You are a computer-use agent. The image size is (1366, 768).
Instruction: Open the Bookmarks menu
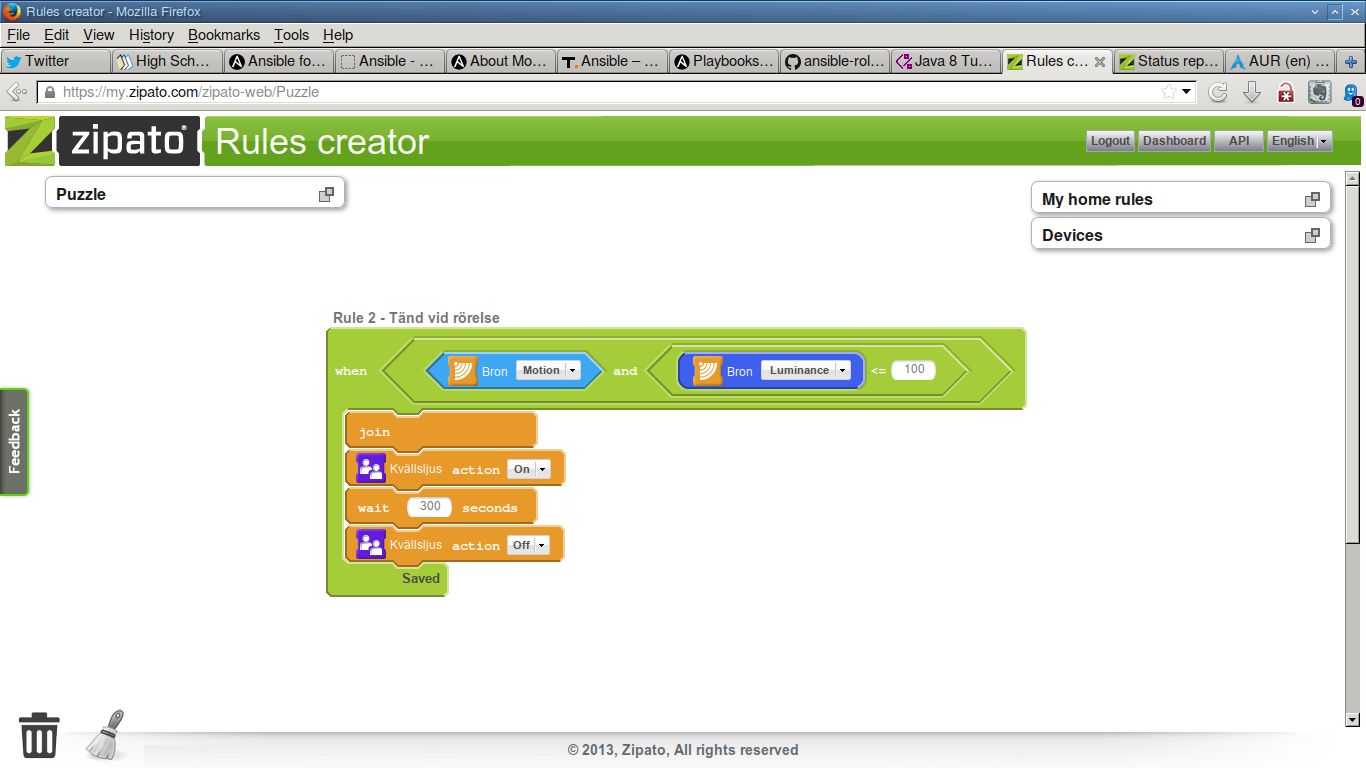pyautogui.click(x=223, y=35)
